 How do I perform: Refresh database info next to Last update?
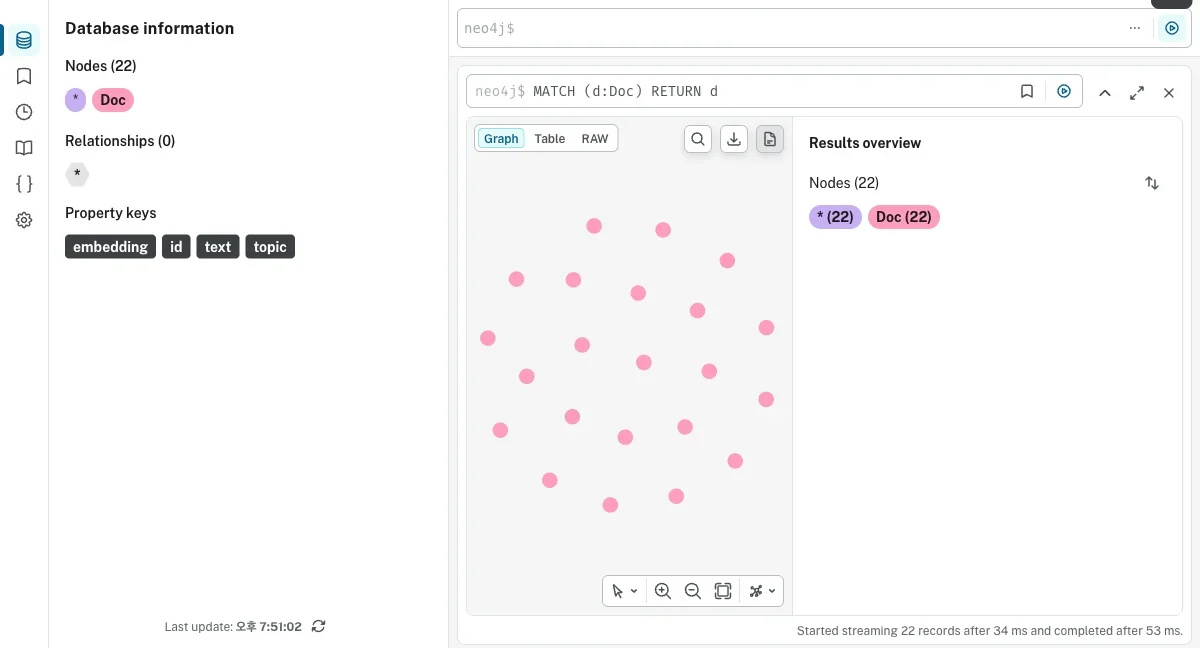click(318, 626)
